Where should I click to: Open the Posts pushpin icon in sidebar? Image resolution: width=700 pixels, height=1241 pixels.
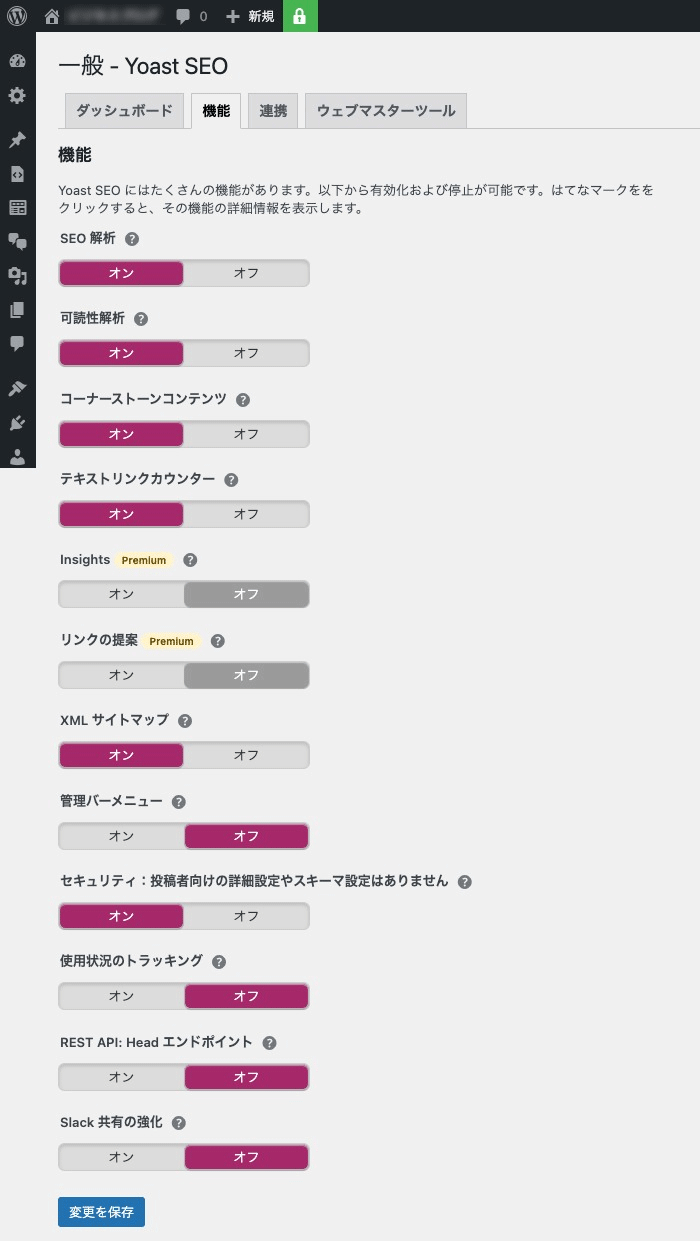(x=17, y=140)
